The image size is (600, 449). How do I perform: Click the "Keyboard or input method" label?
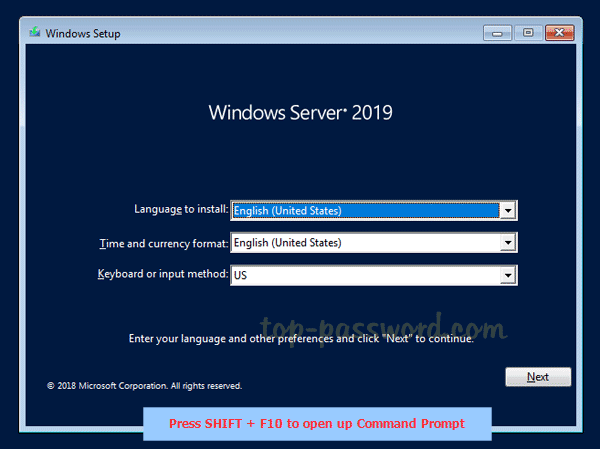[x=163, y=274]
